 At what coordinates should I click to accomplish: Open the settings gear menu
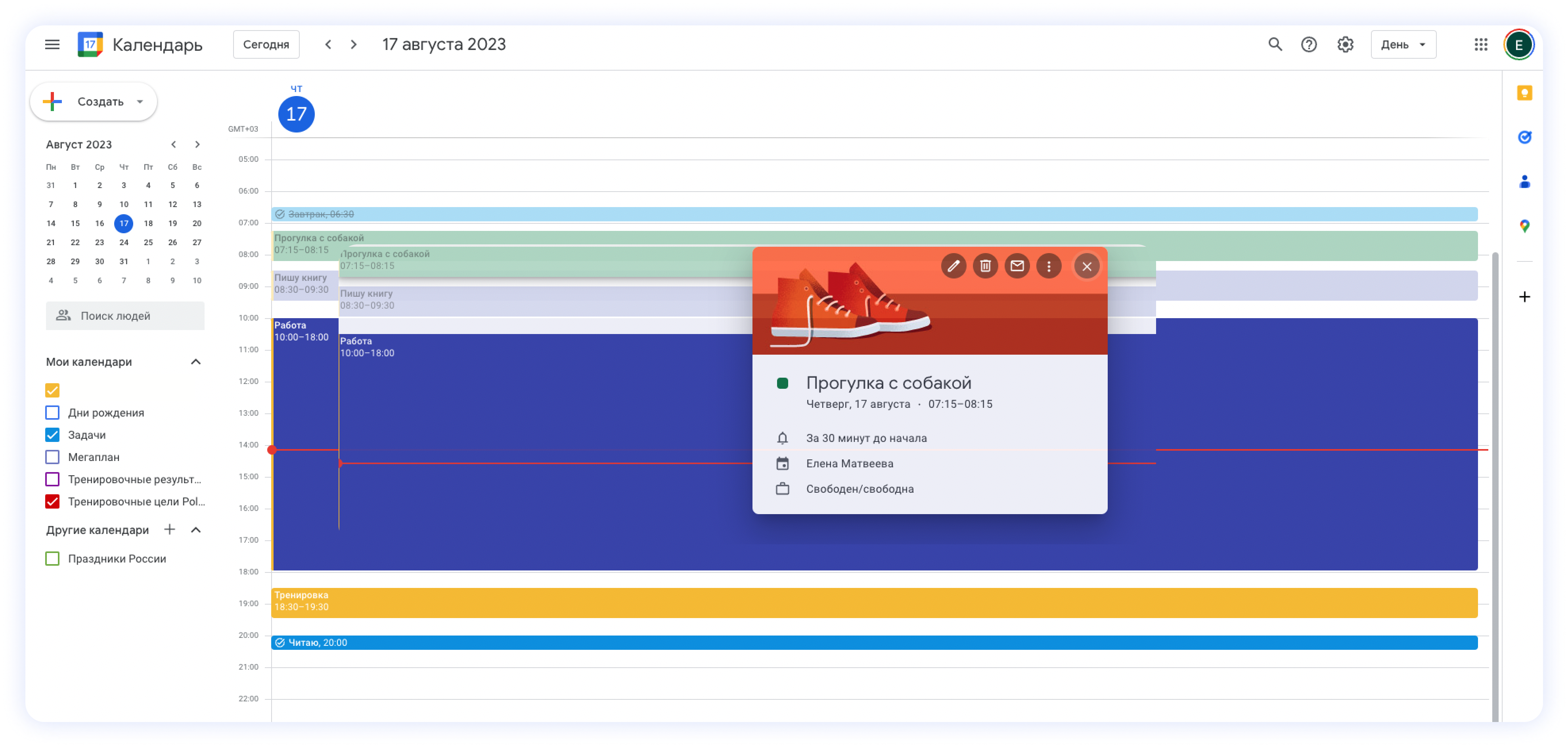pos(1345,44)
